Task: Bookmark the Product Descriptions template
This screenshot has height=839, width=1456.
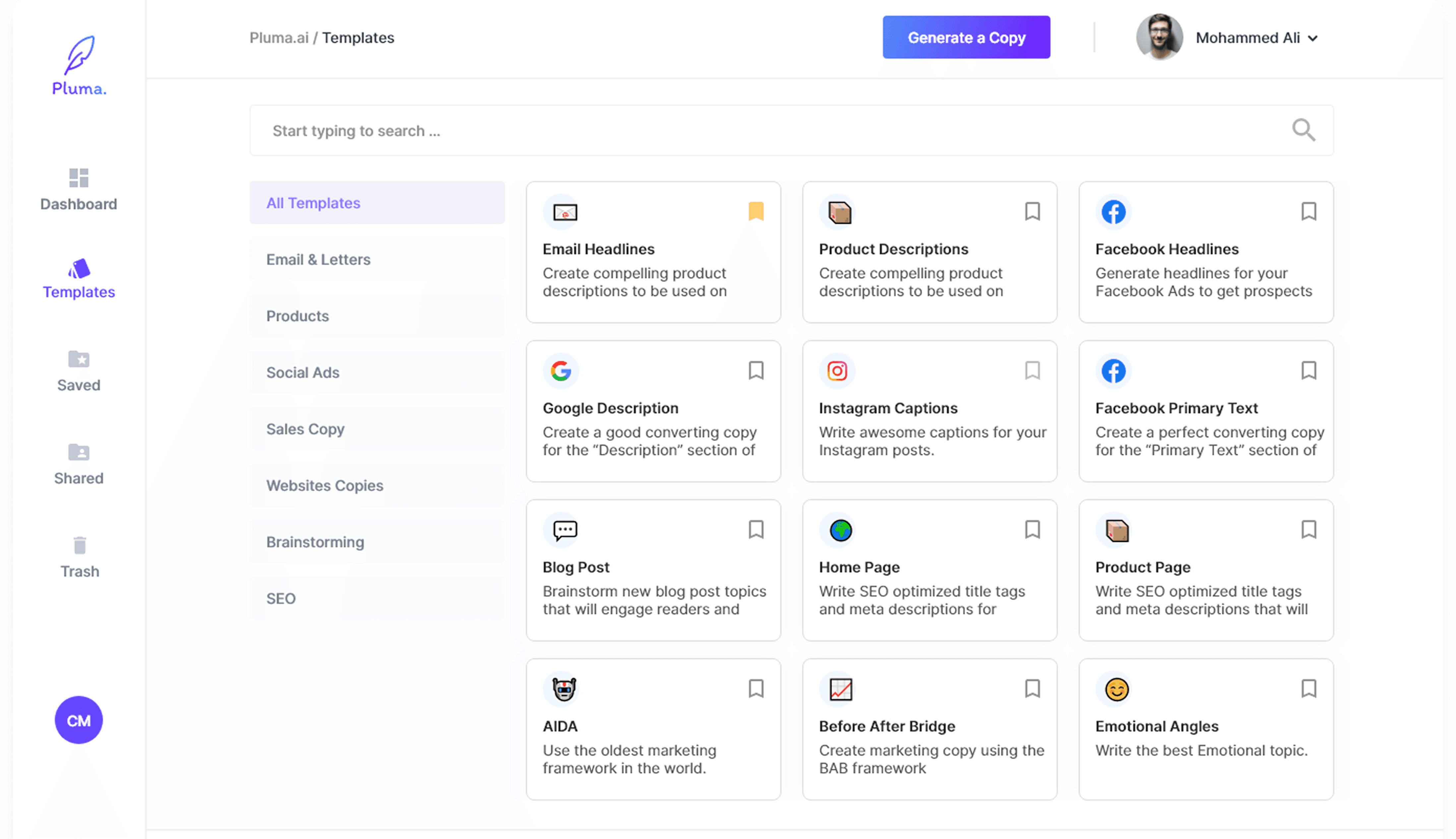Action: (x=1032, y=211)
